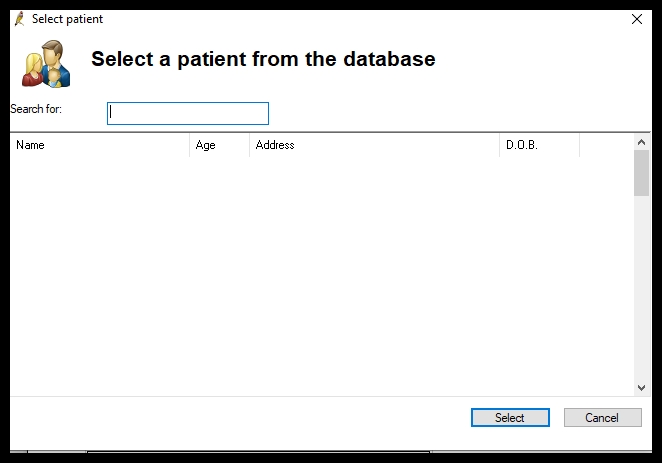Click the scrollbar up arrow
Screen dimensions: 662x463
(x=641, y=143)
